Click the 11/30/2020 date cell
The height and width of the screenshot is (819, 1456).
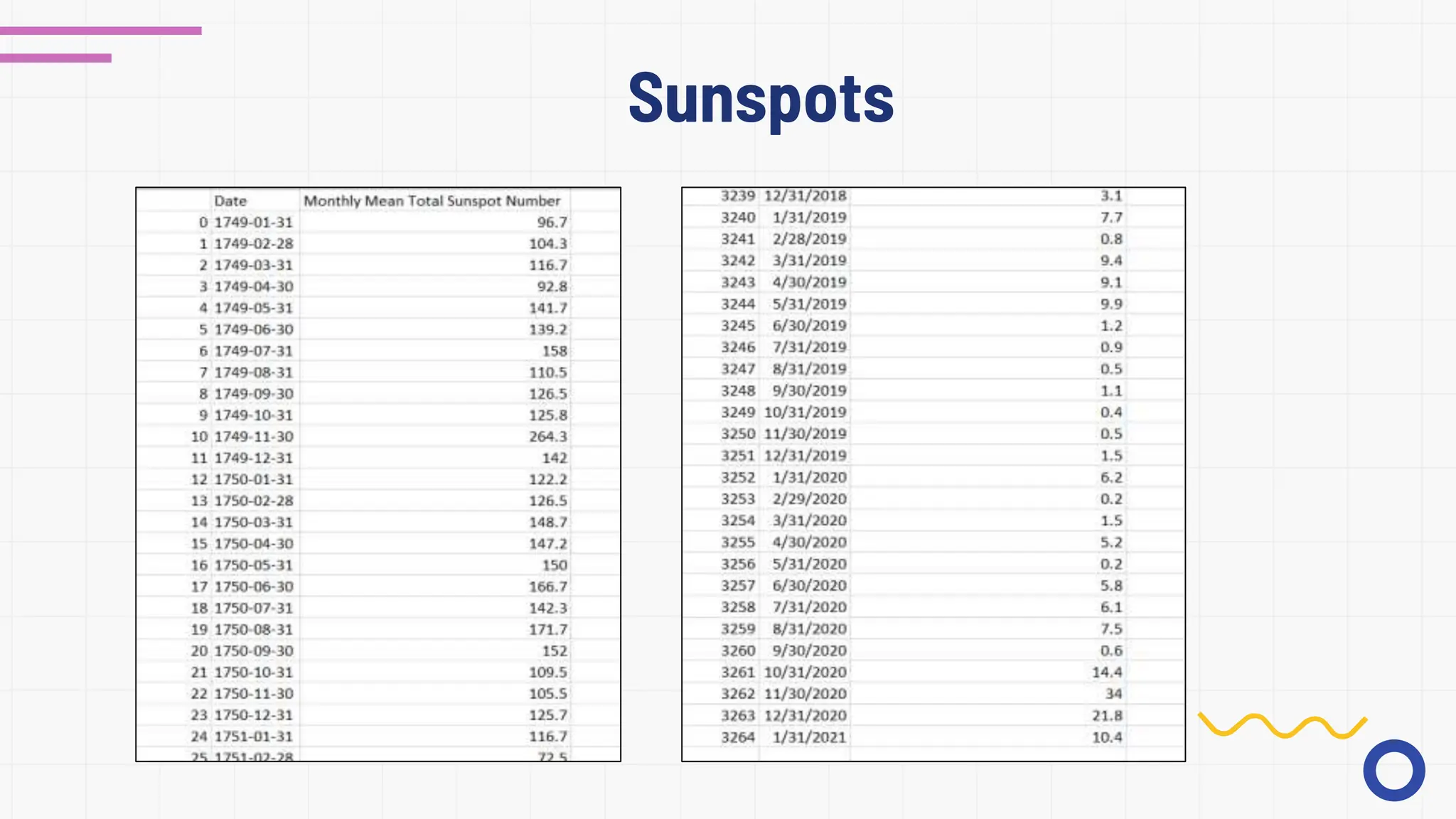805,694
